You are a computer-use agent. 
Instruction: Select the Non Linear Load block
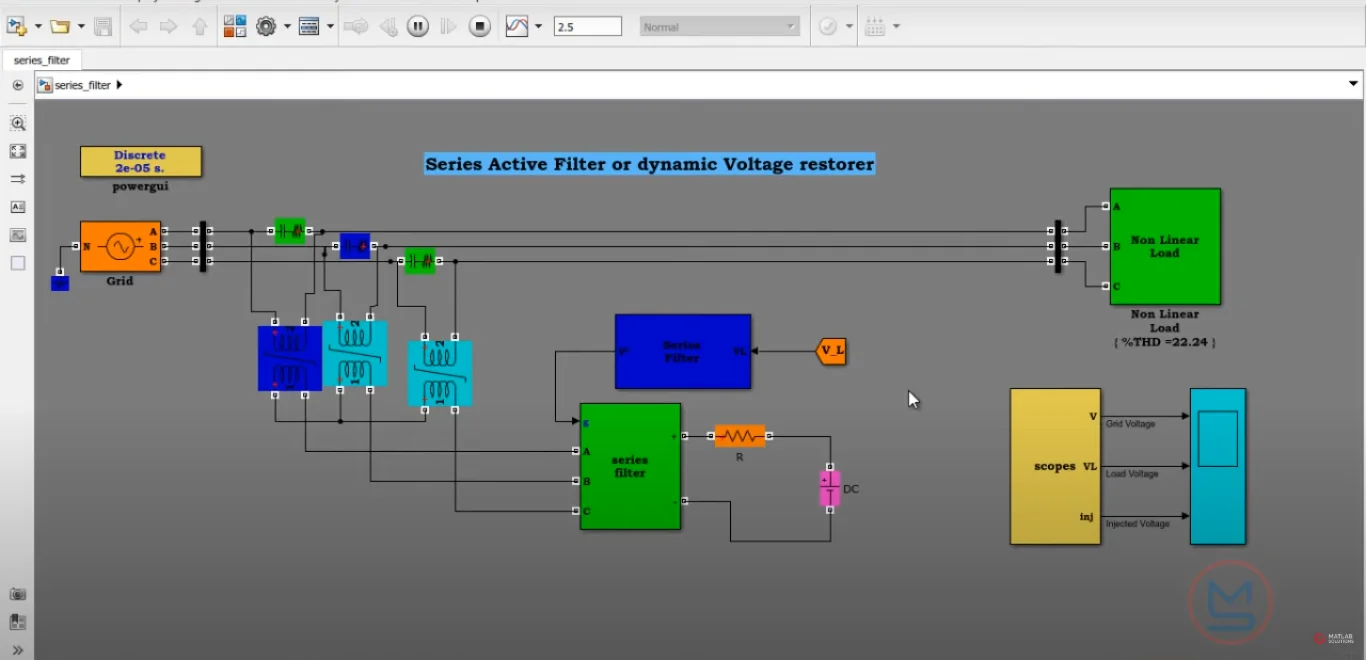(1164, 246)
